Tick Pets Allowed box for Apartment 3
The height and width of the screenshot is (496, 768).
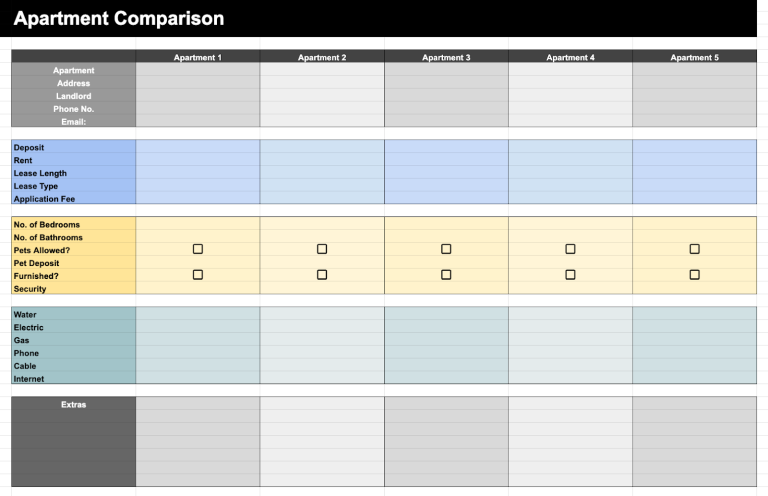[446, 249]
